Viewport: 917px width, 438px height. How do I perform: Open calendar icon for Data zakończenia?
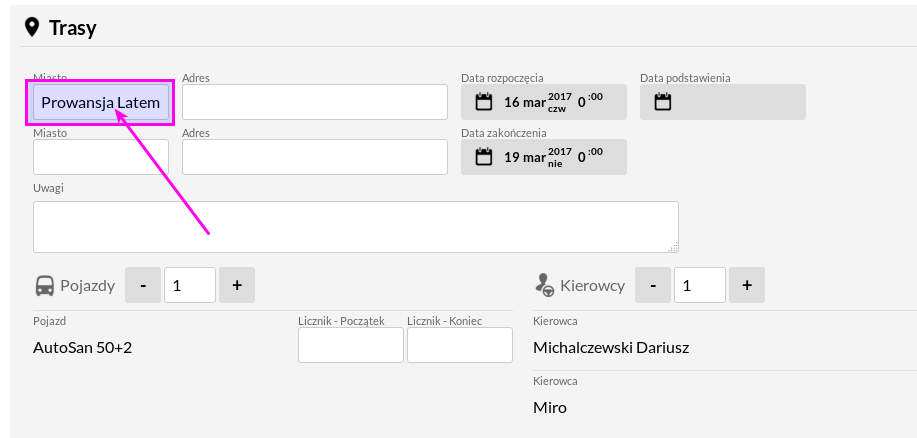(x=484, y=157)
